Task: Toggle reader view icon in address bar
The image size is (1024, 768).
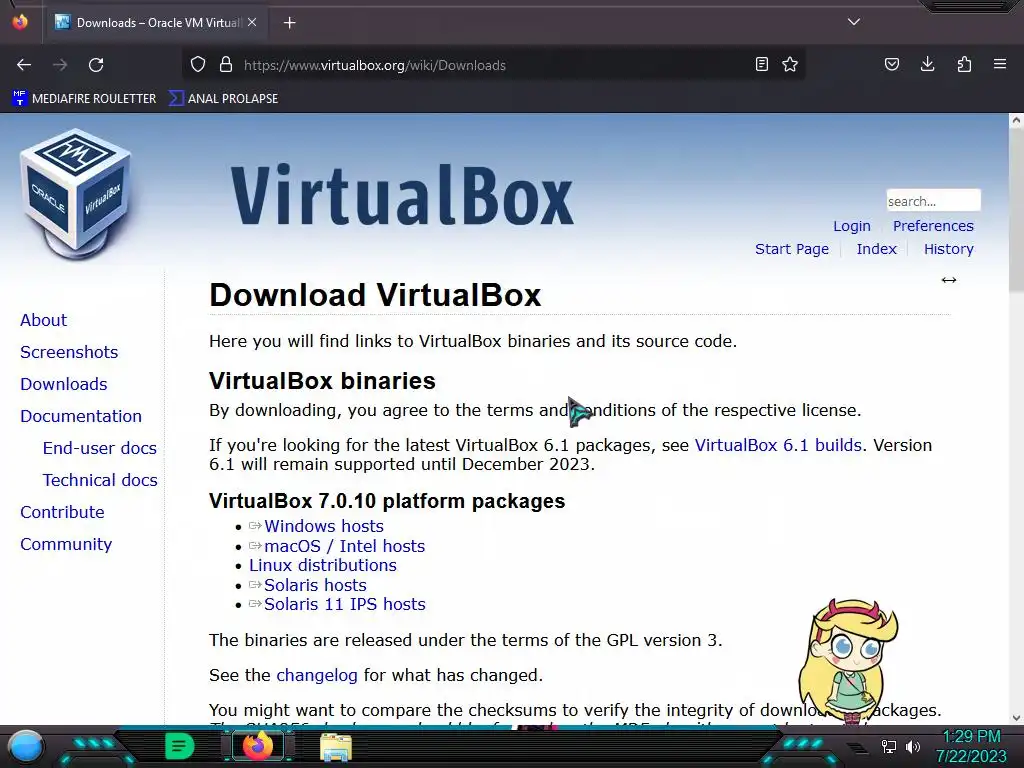Action: pyautogui.click(x=761, y=65)
